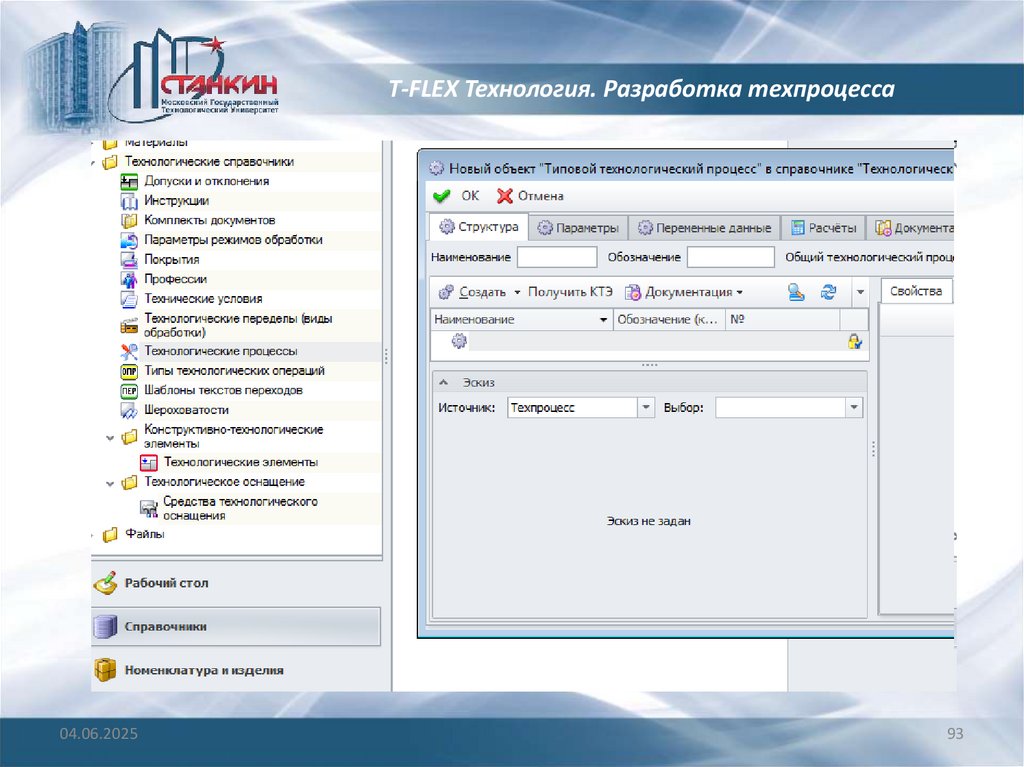Open the Рабочий стол navigation panel

(x=236, y=583)
